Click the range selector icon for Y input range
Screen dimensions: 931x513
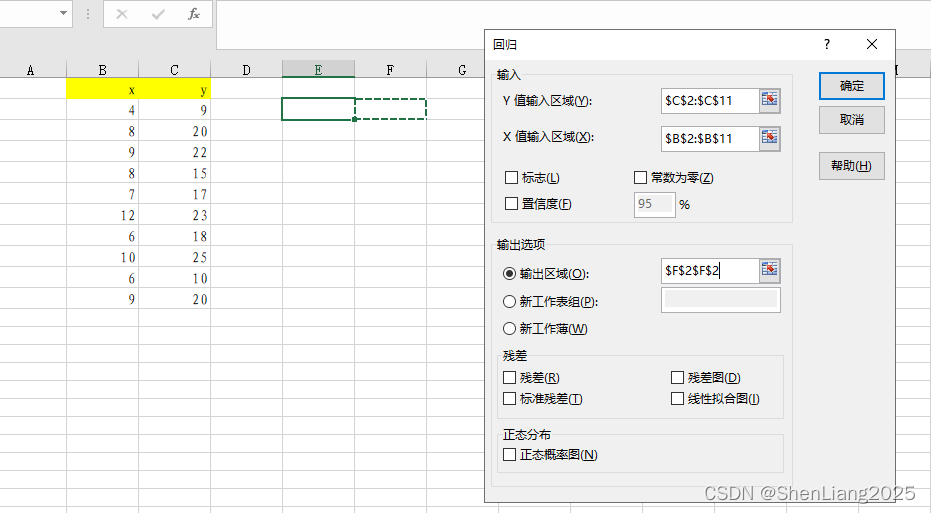coord(770,100)
